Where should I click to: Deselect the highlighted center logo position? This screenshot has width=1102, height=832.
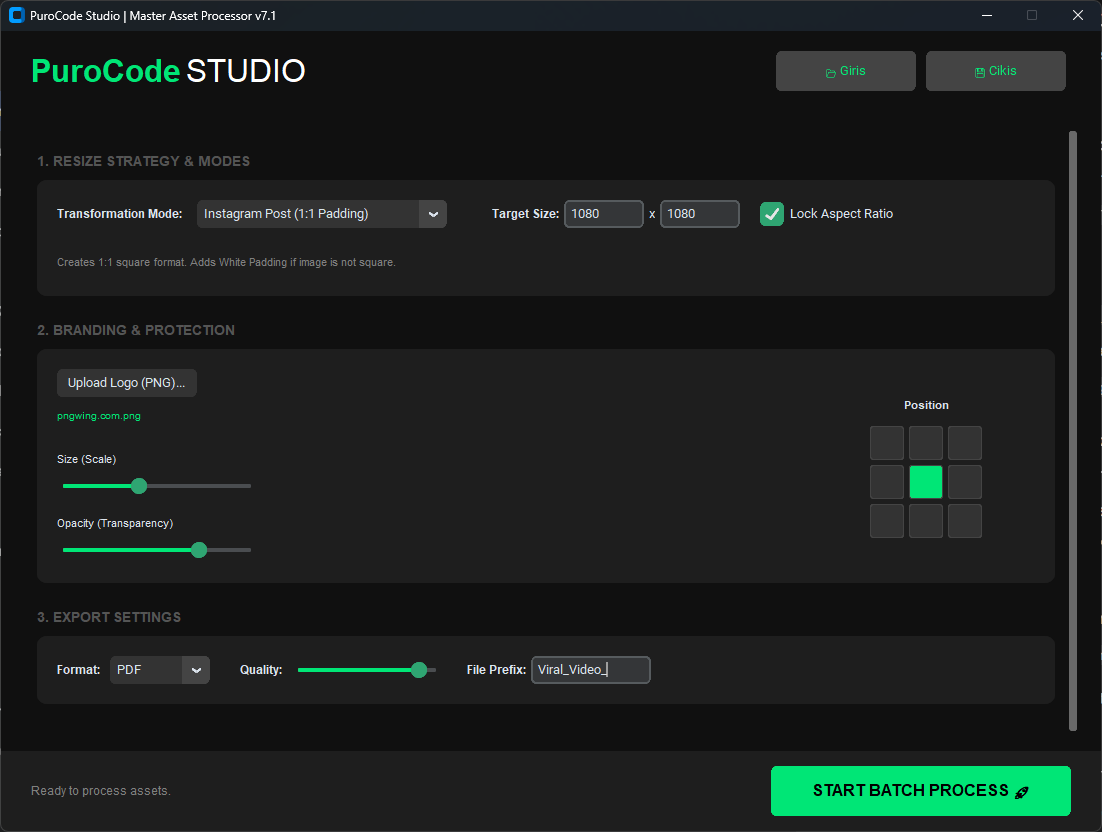925,481
